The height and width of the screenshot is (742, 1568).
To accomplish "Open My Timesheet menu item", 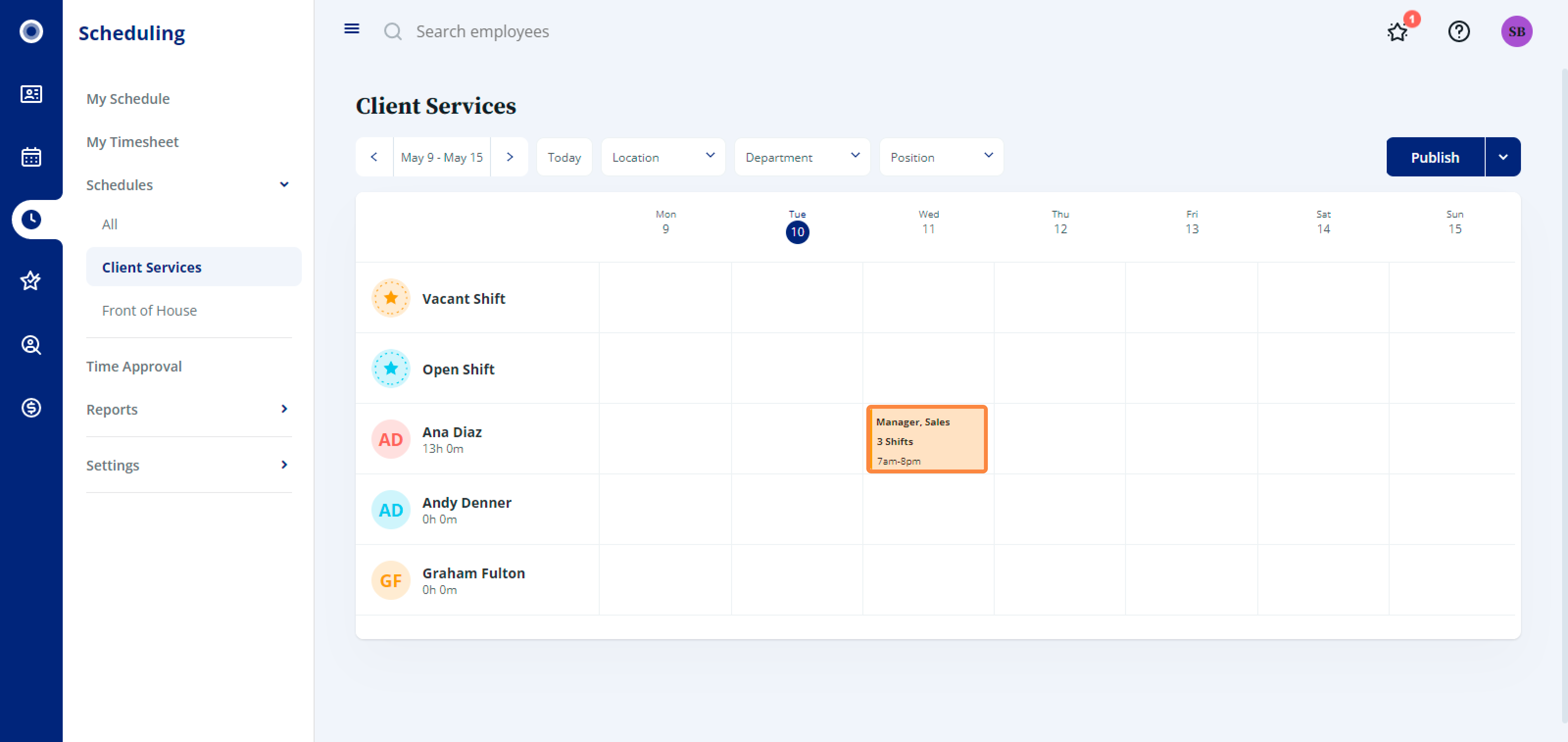I will (132, 142).
